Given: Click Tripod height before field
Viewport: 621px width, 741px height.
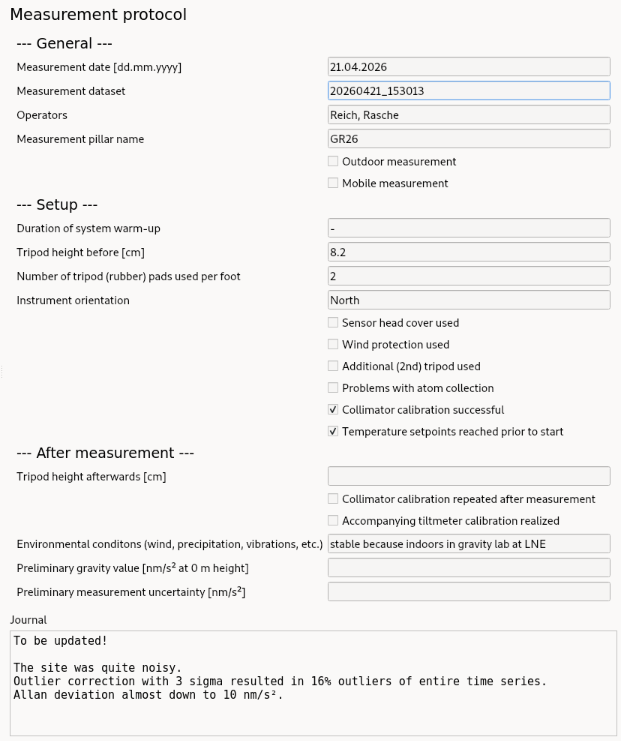Looking at the screenshot, I should [468, 252].
